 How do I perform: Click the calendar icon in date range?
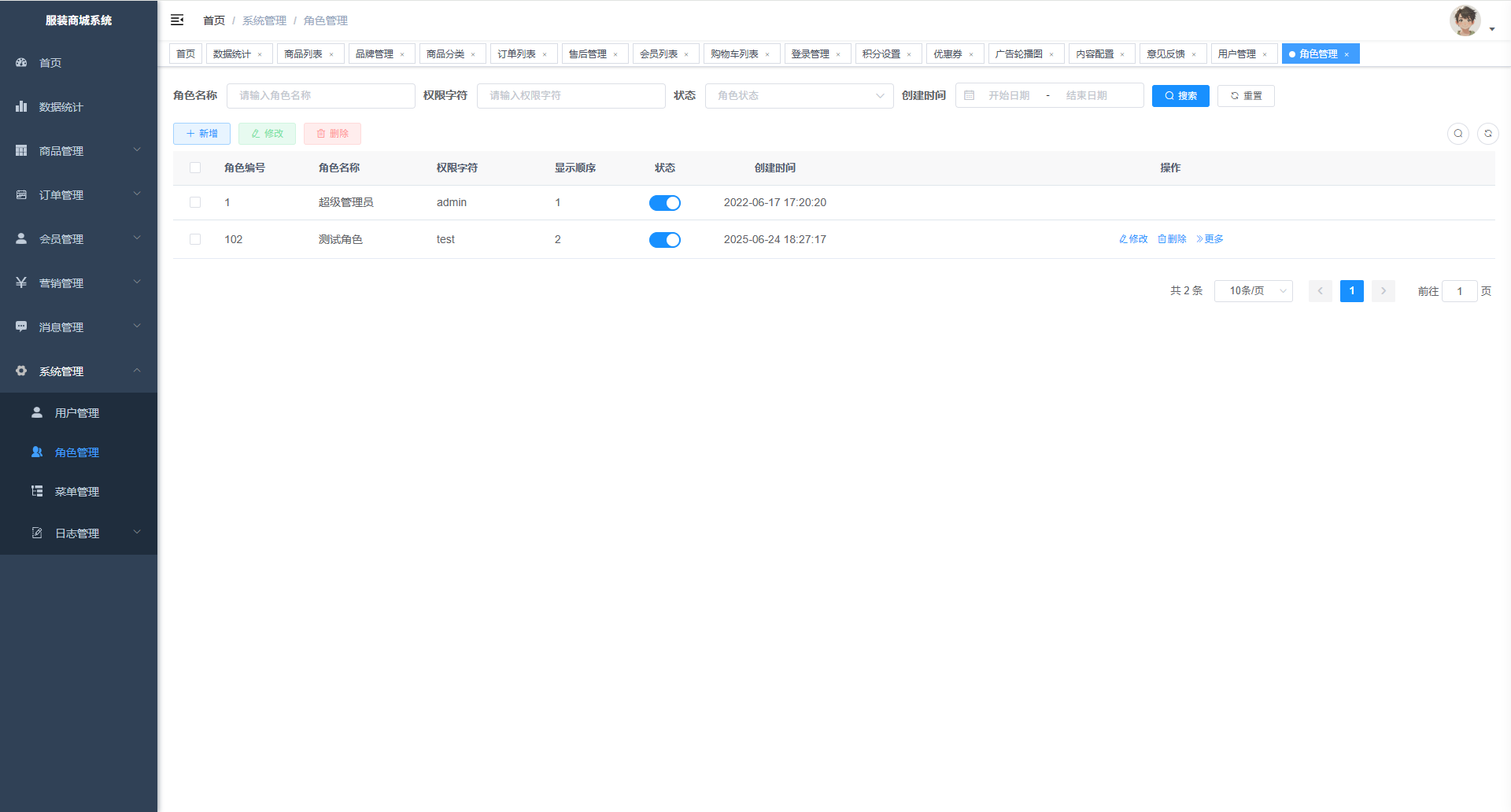[x=970, y=95]
